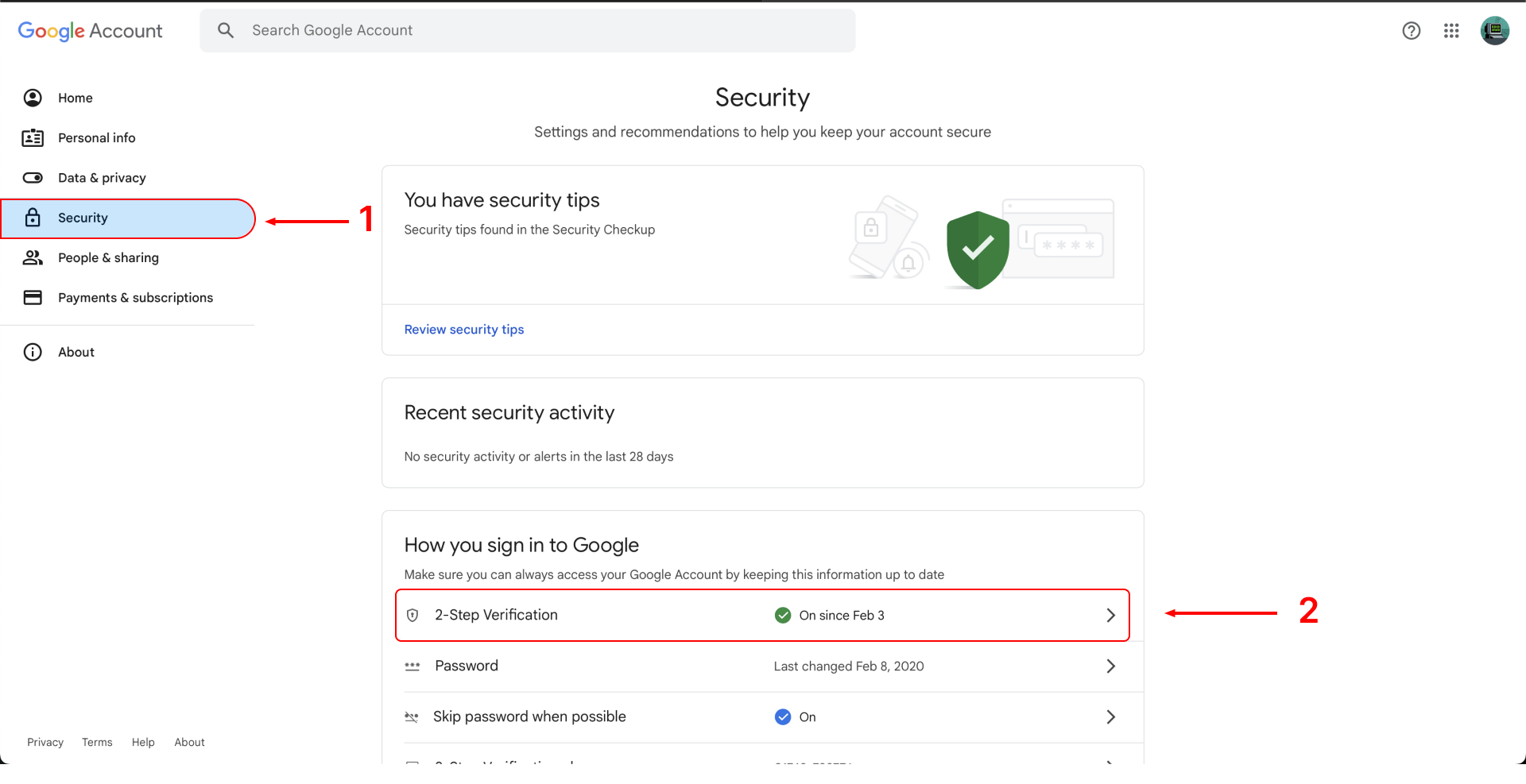Image resolution: width=1526 pixels, height=784 pixels.
Task: Click the Google Account help icon
Action: pyautogui.click(x=1411, y=31)
